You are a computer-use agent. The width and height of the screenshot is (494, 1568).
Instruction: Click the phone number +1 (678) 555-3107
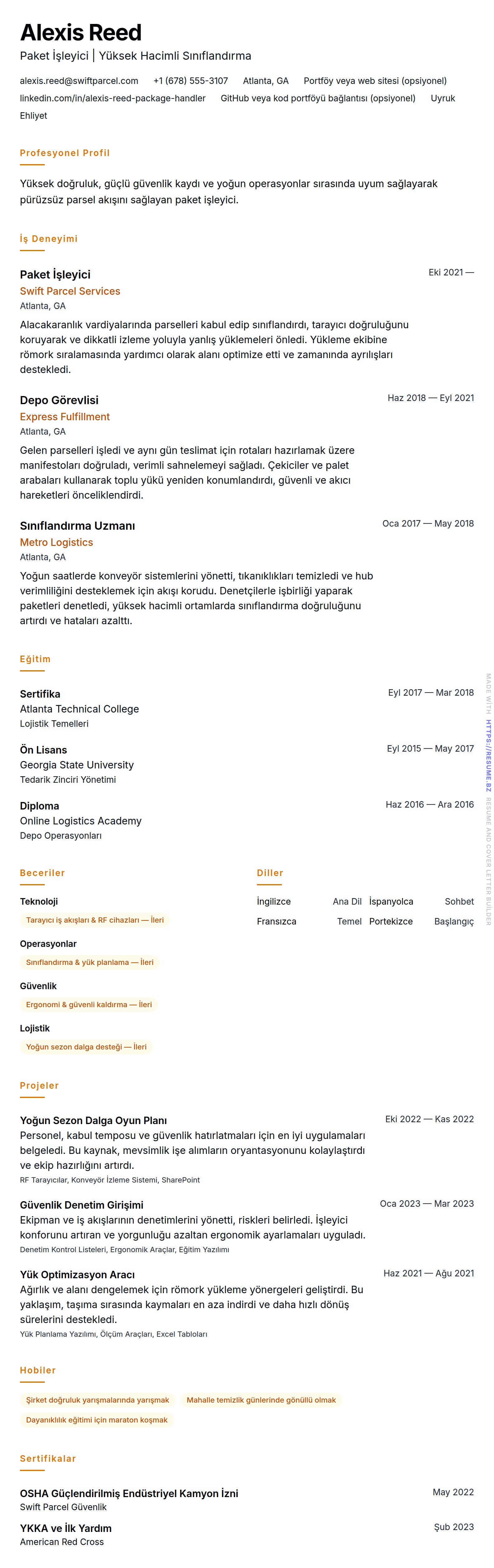pyautogui.click(x=191, y=81)
